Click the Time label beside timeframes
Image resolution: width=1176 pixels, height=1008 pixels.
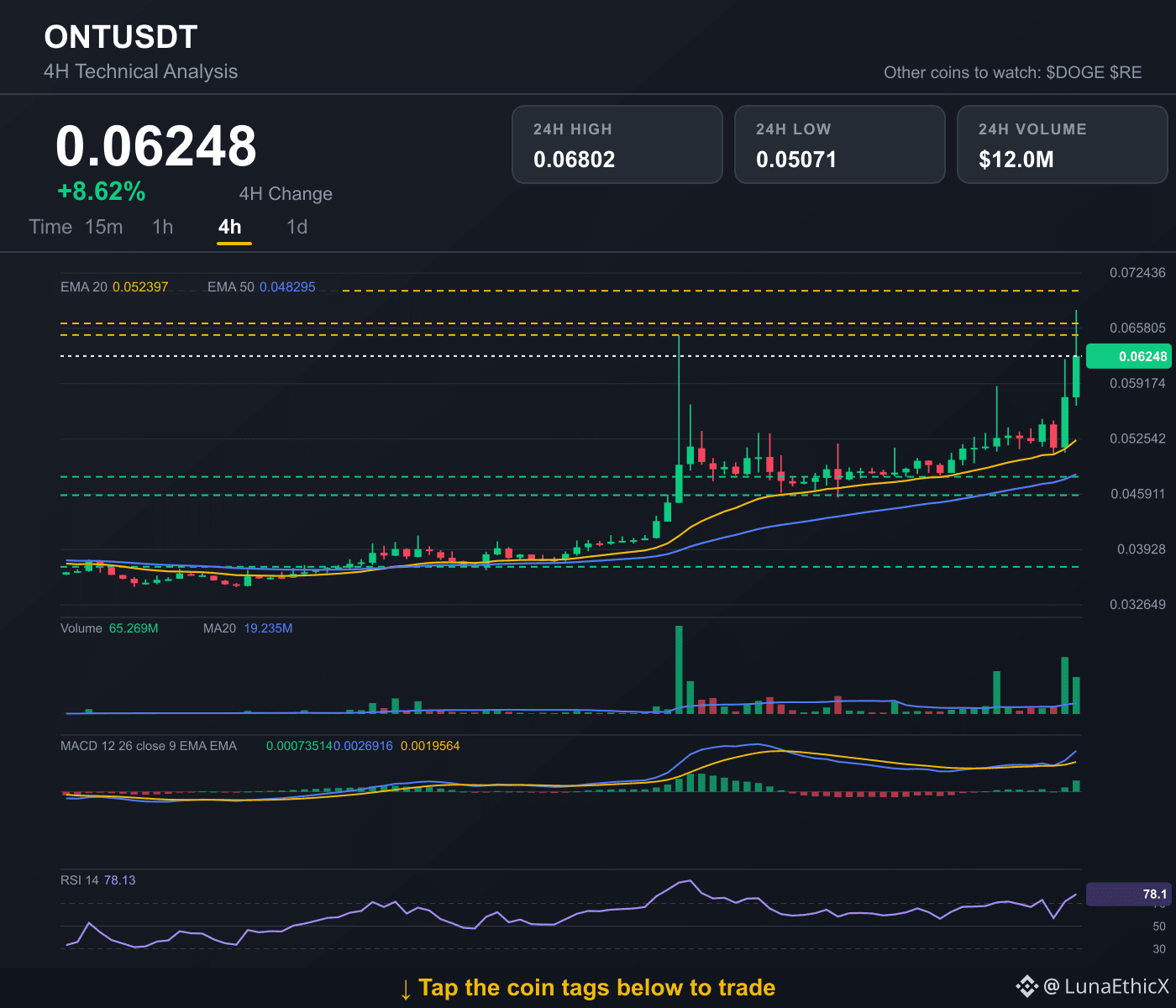point(50,227)
